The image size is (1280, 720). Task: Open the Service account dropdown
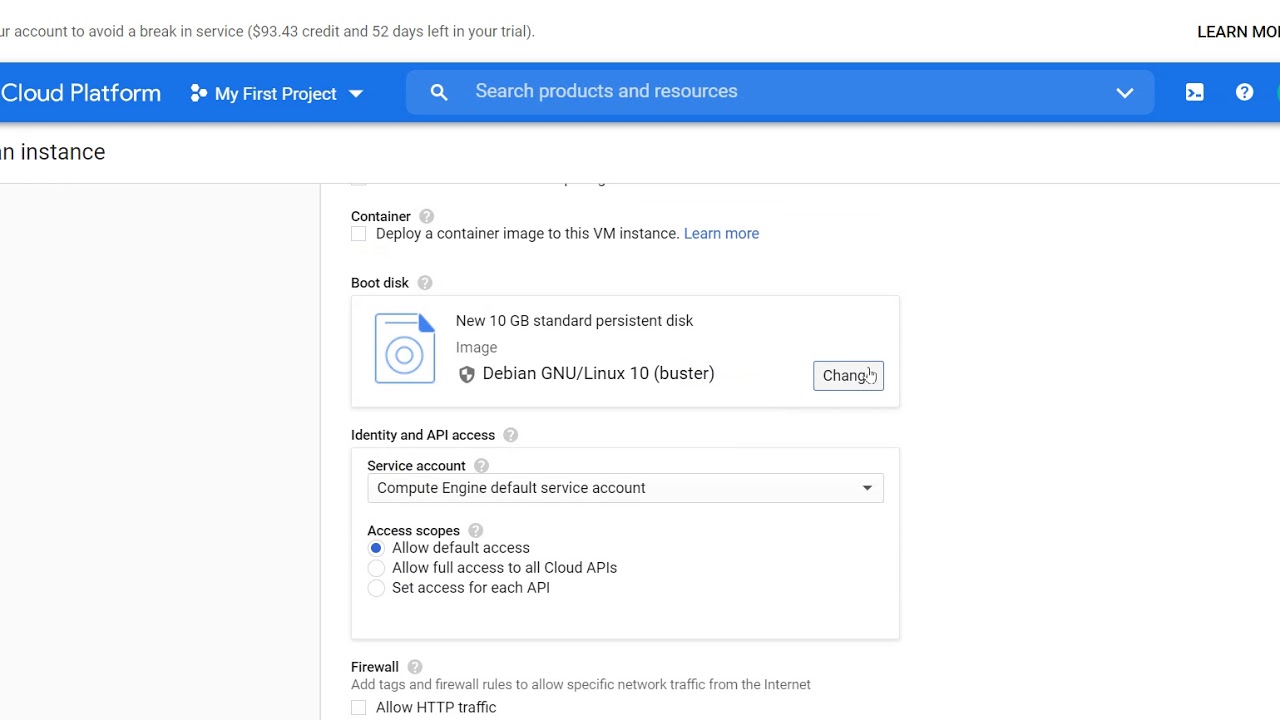[x=625, y=488]
